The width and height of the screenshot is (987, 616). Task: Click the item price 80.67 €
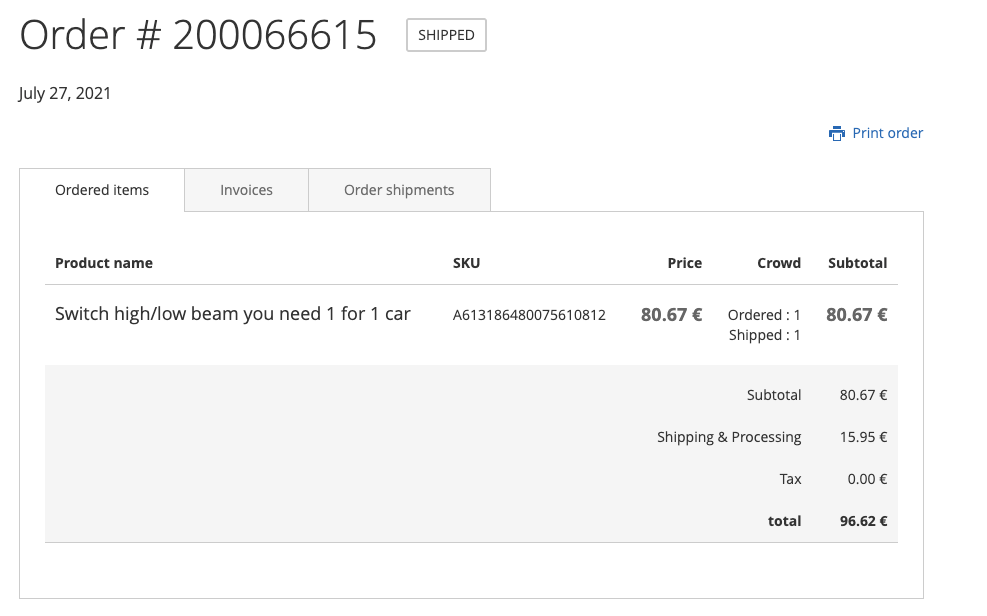click(x=671, y=314)
